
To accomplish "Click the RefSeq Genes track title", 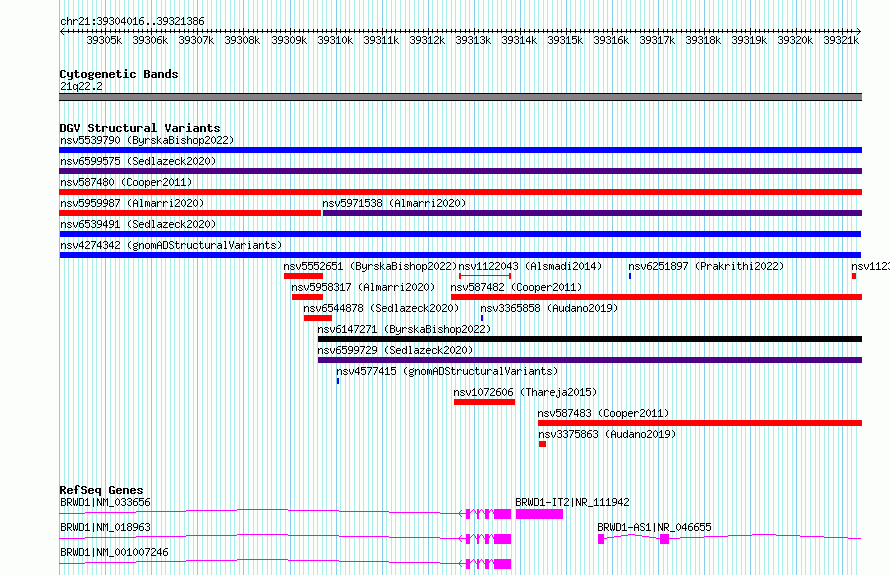I will (102, 490).
